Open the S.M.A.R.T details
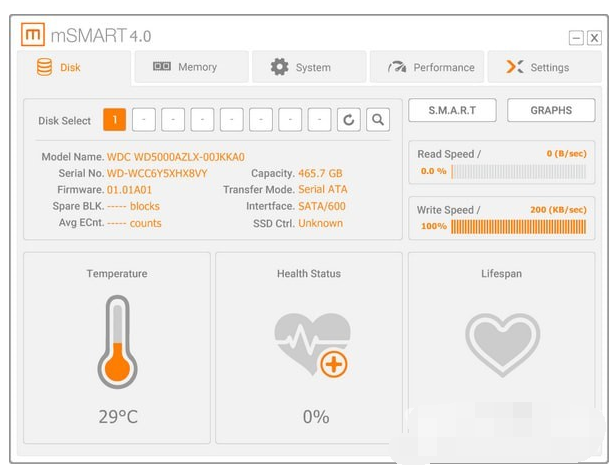This screenshot has width=609, height=469. click(452, 110)
